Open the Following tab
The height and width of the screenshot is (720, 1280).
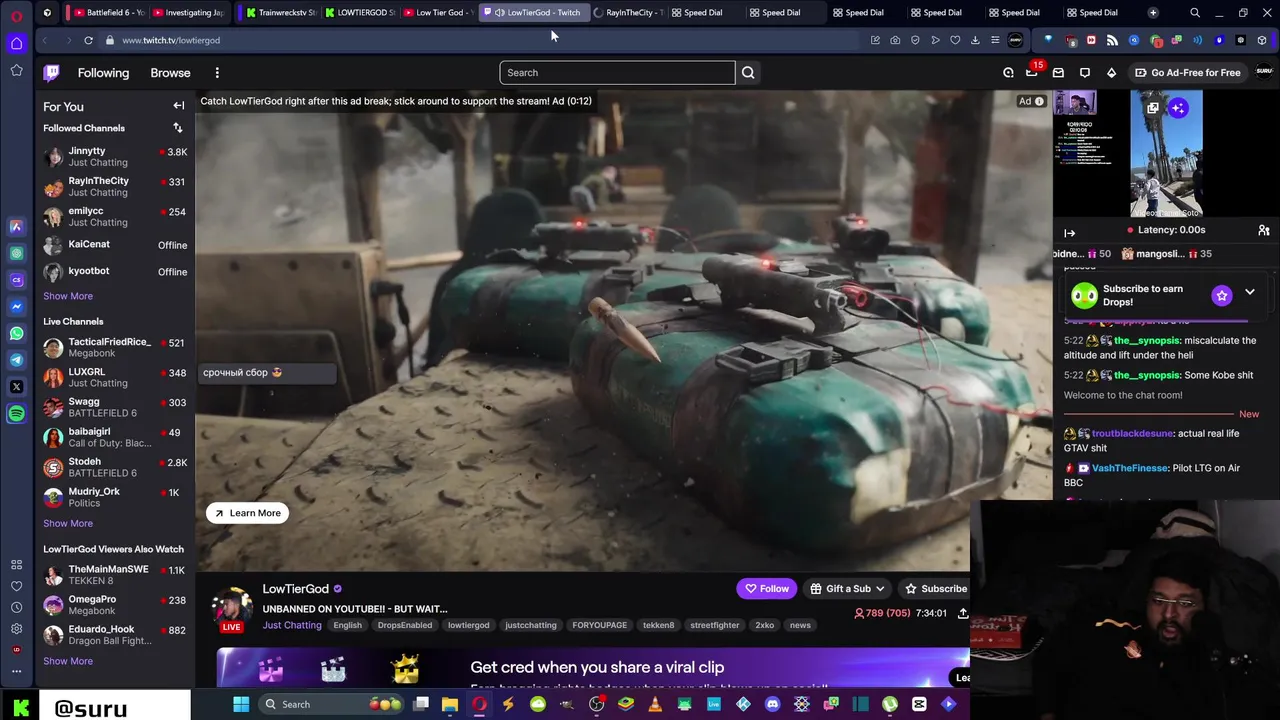click(103, 73)
